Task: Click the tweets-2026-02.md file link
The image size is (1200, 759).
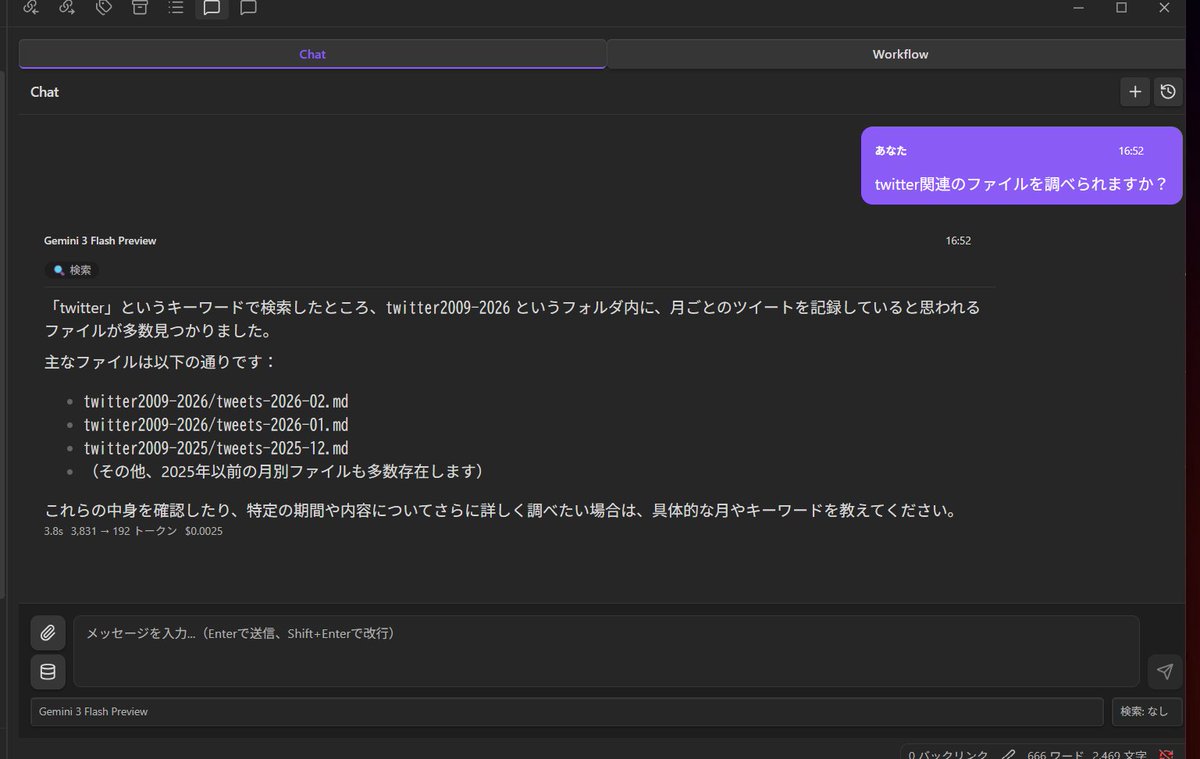Action: [x=216, y=400]
